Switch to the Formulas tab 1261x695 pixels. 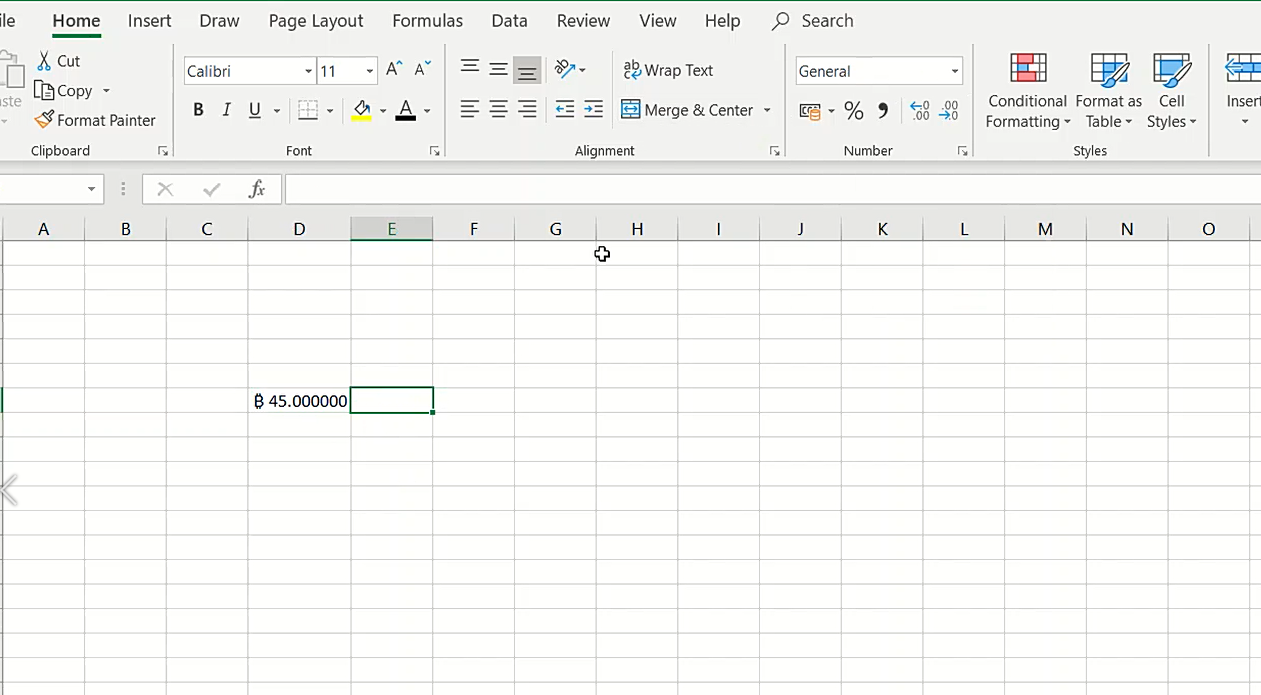pos(427,21)
